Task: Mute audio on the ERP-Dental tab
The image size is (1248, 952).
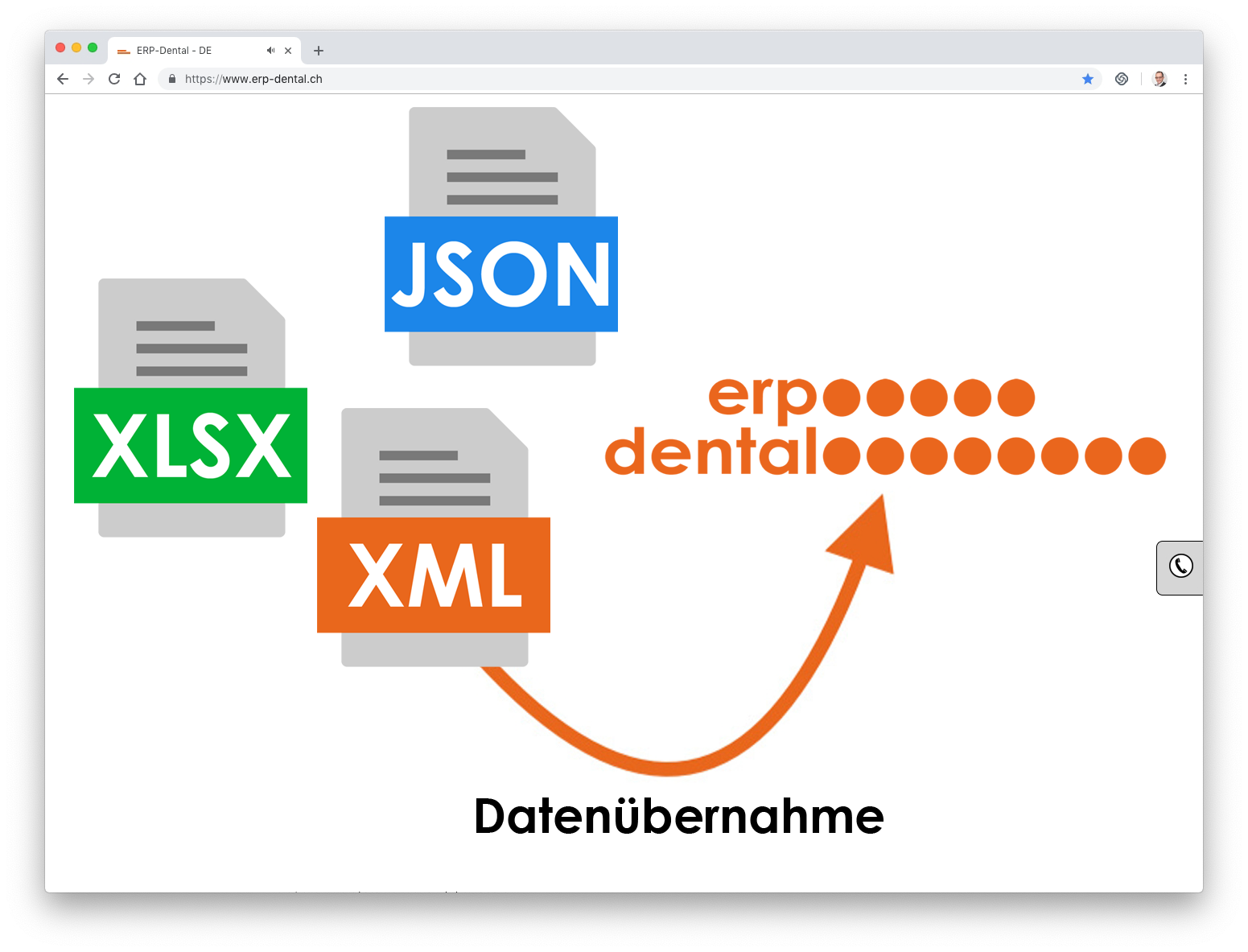Action: coord(270,50)
